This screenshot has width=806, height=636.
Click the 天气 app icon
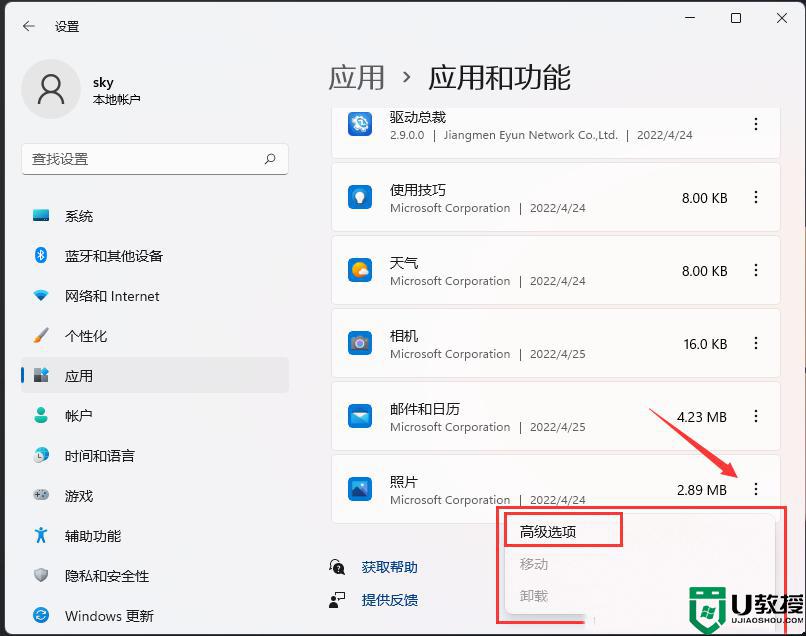click(360, 270)
